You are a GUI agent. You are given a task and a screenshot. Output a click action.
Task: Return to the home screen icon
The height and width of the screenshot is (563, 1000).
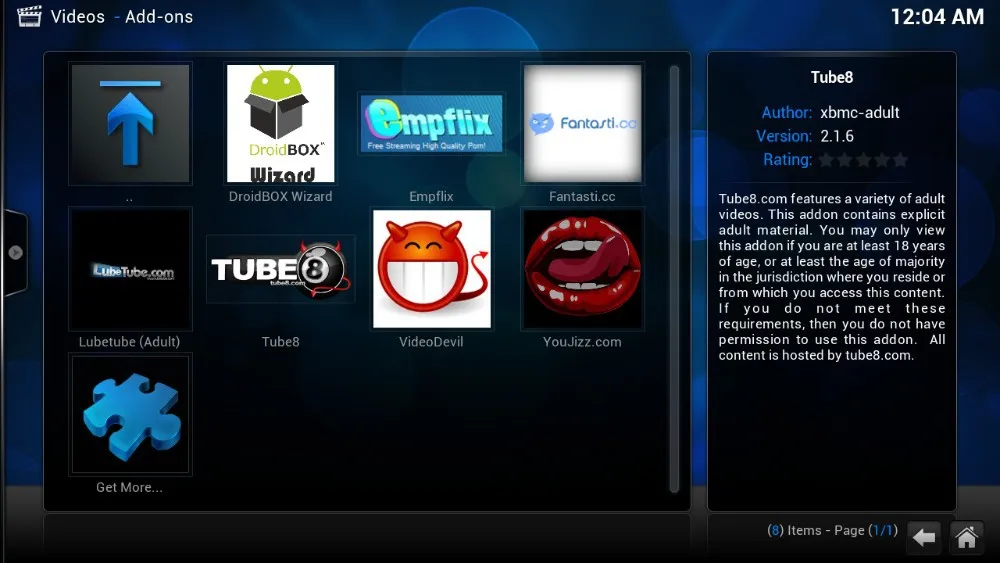tap(966, 537)
